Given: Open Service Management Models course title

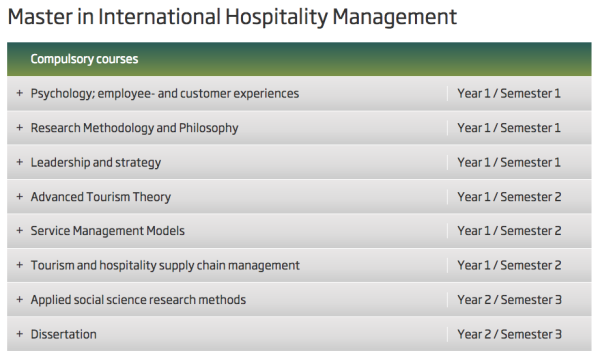Looking at the screenshot, I should pyautogui.click(x=108, y=231).
